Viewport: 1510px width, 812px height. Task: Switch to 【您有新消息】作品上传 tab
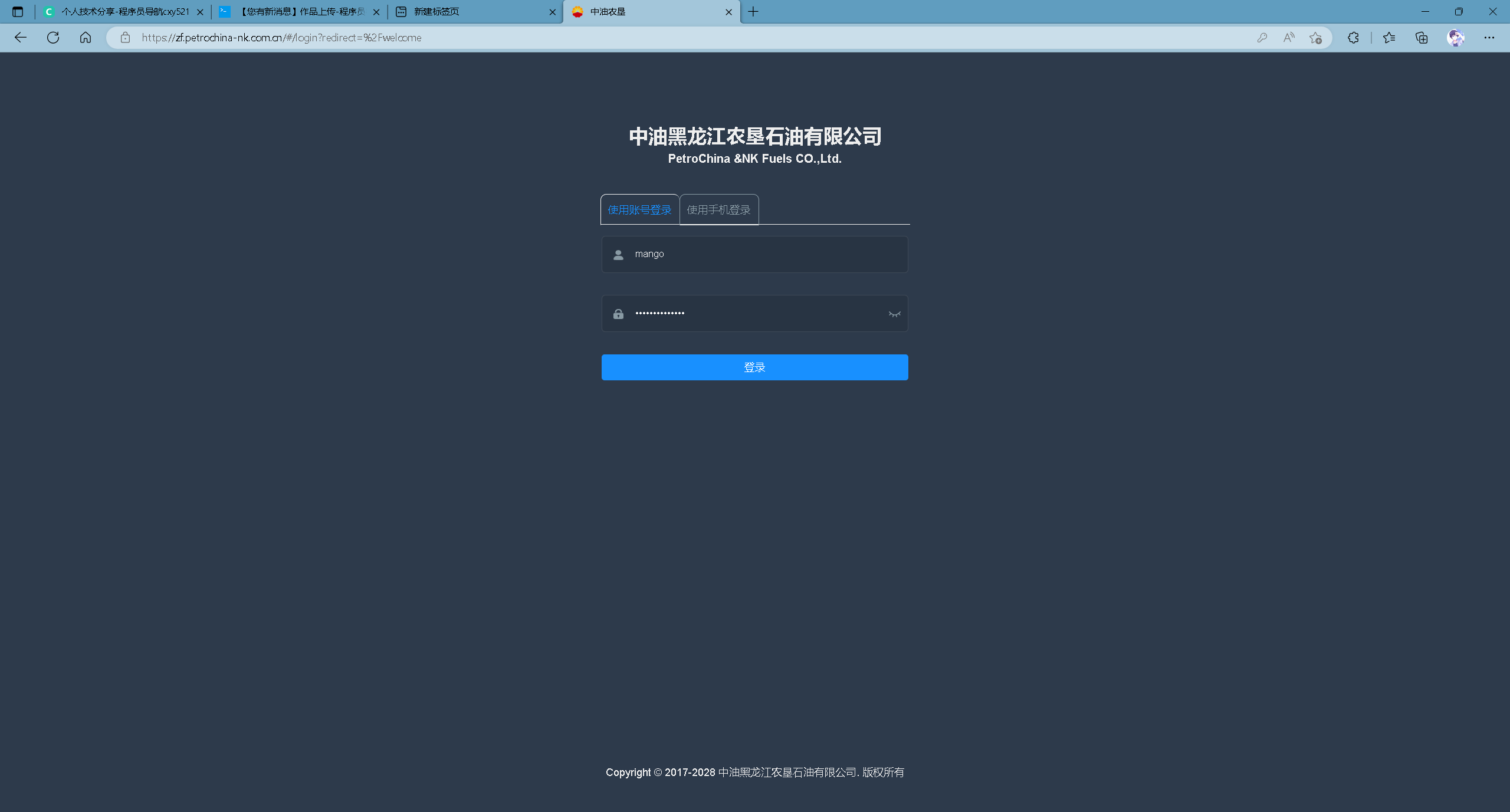299,12
